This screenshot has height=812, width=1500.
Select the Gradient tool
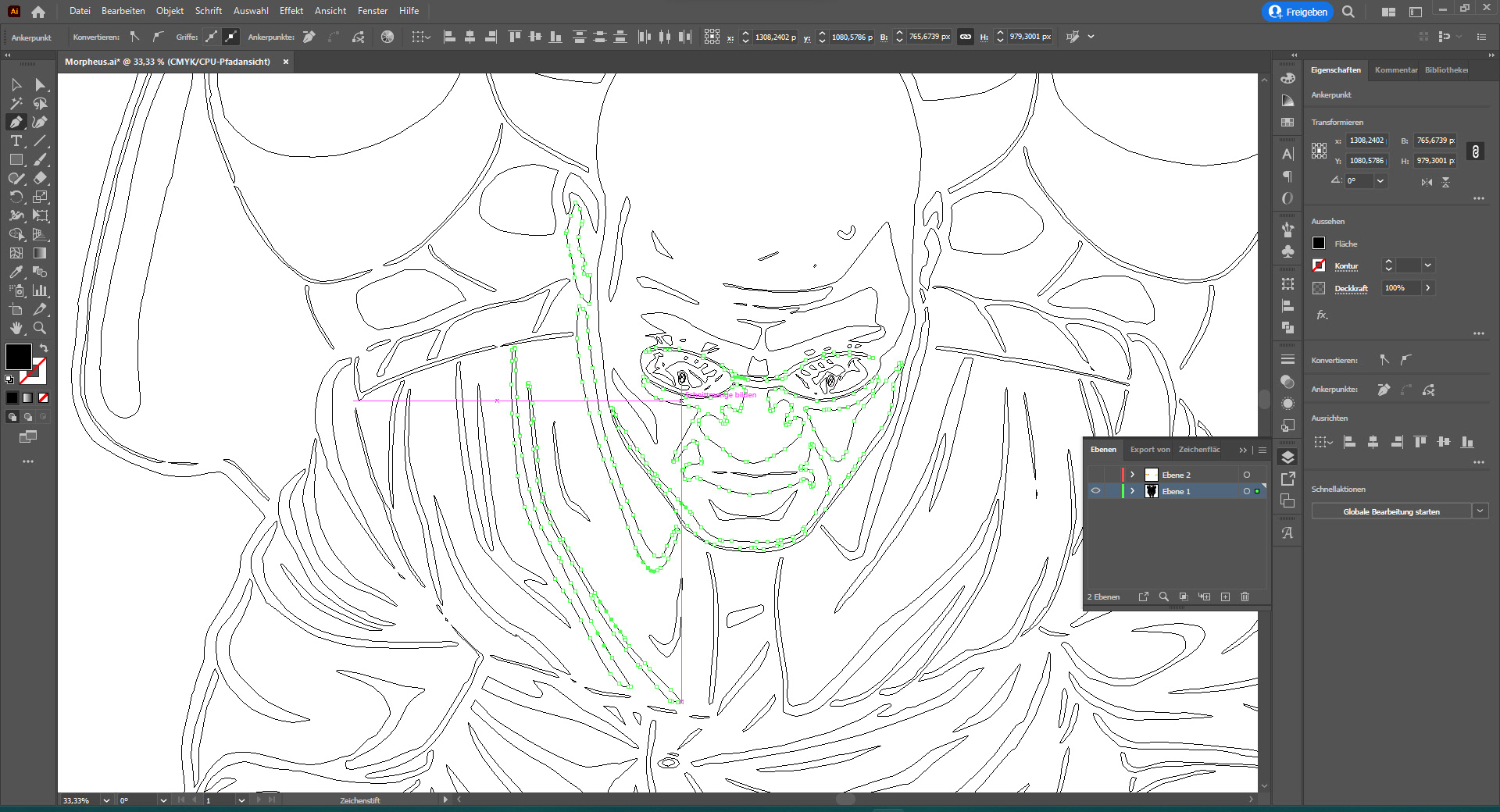pos(41,253)
